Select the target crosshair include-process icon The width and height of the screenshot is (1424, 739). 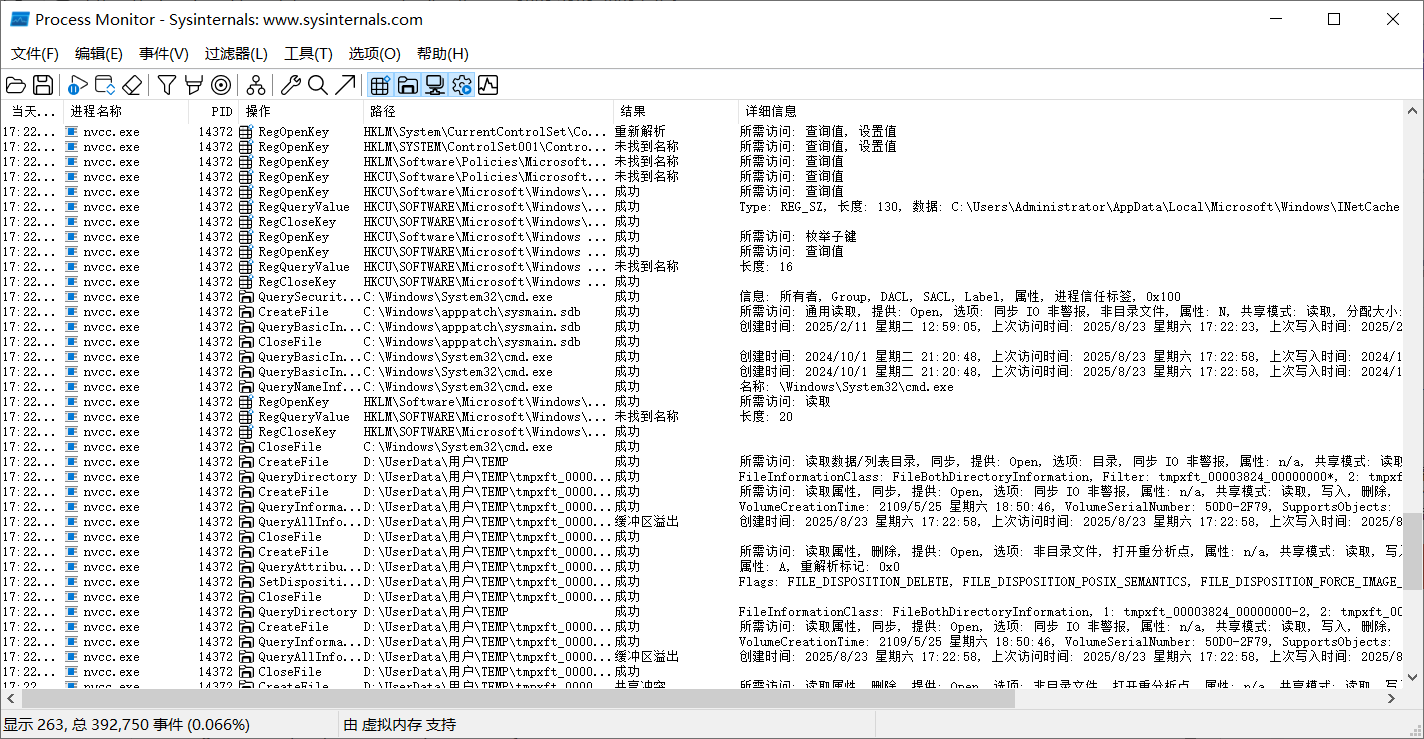click(x=221, y=85)
